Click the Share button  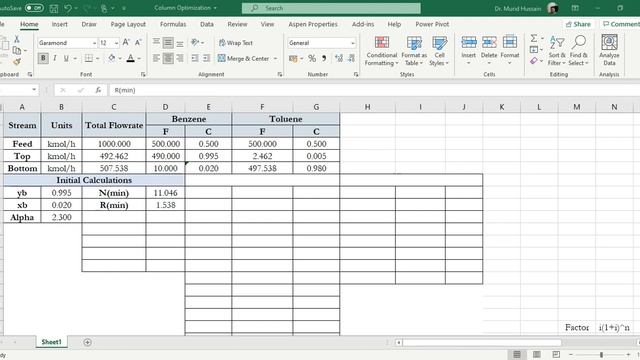(x=578, y=24)
